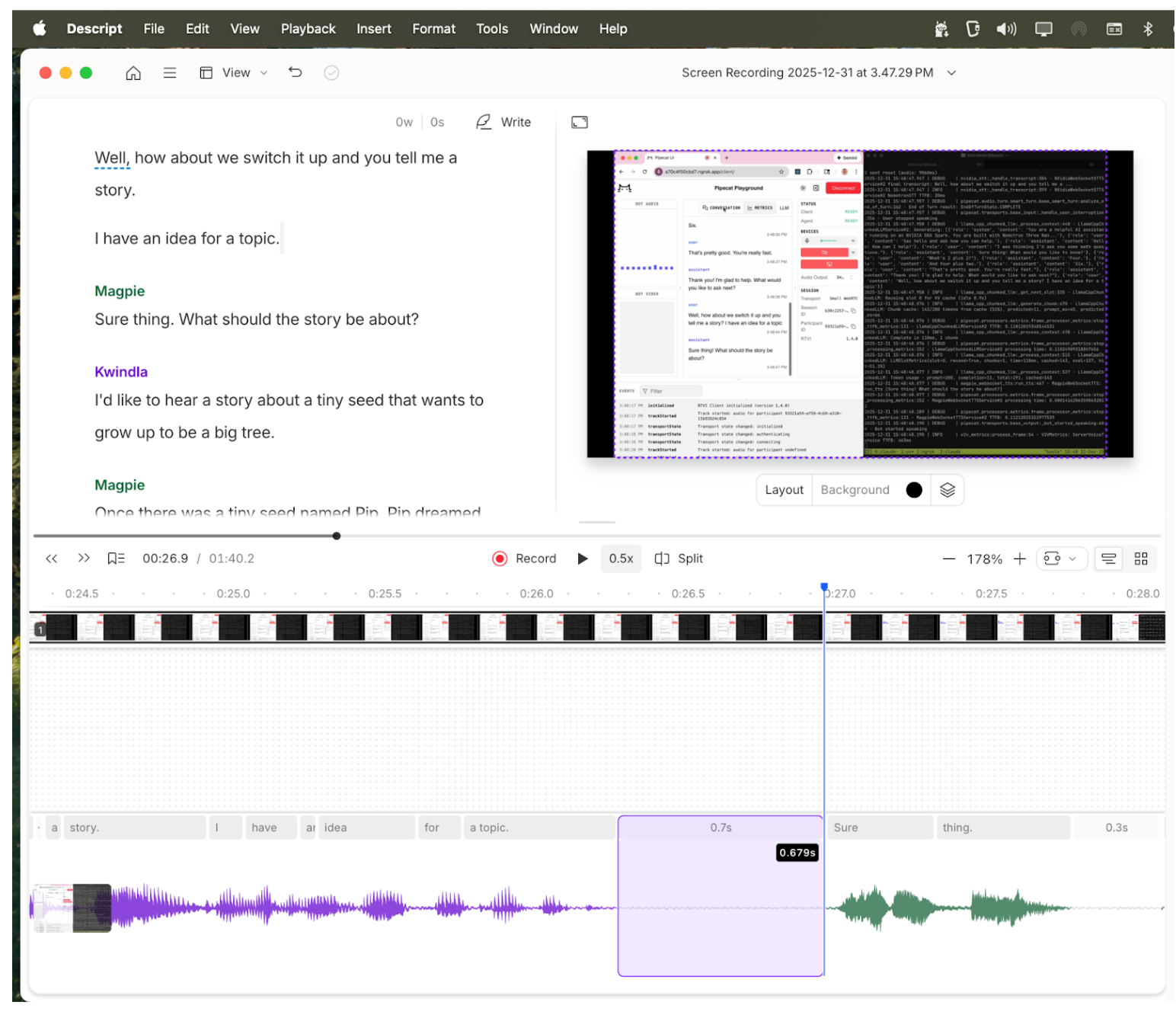Click the 0.3s gap block in timeline
Screen dimensions: 1176x1018
[1117, 828]
